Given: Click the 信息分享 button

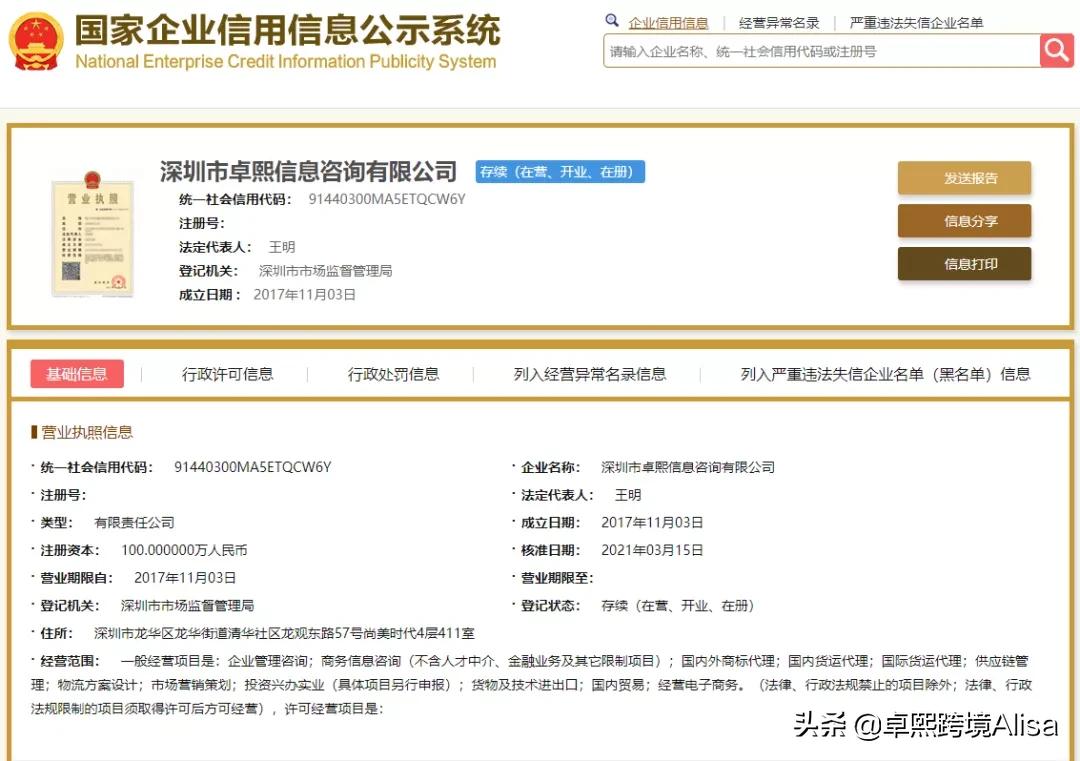Looking at the screenshot, I should tap(964, 222).
